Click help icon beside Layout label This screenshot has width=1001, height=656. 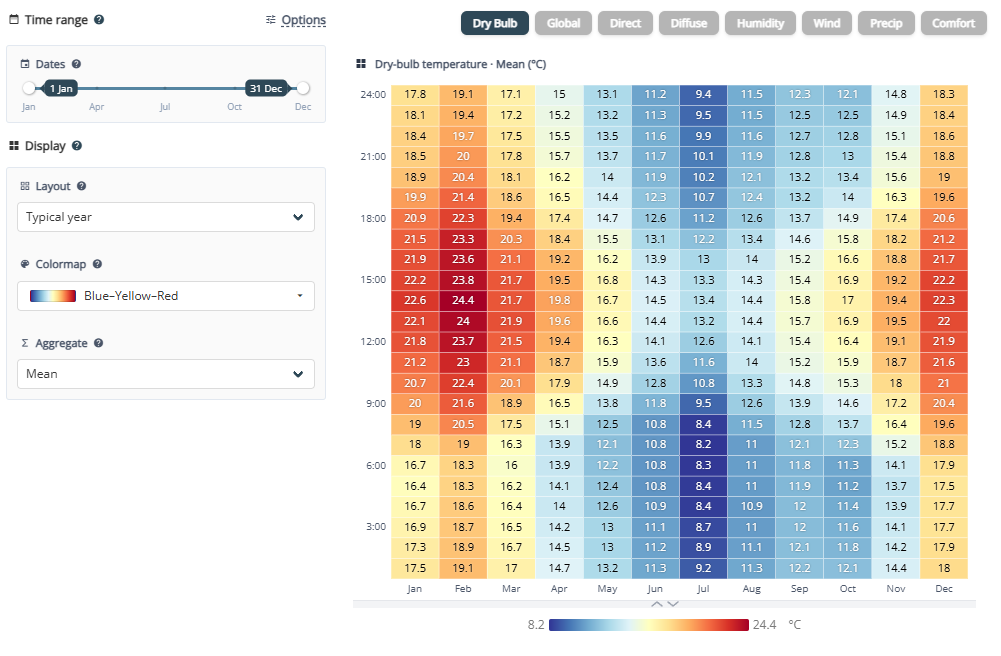point(81,186)
